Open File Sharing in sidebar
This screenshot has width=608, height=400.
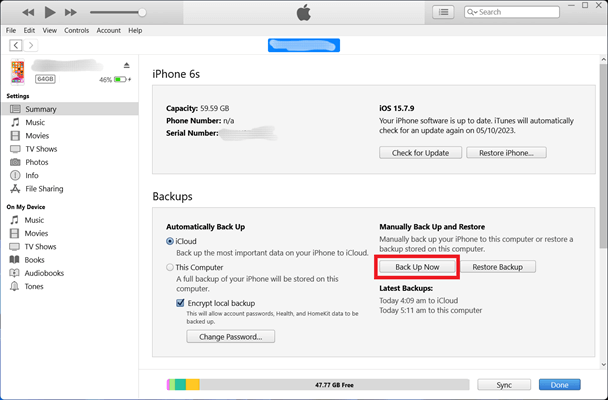(44, 188)
